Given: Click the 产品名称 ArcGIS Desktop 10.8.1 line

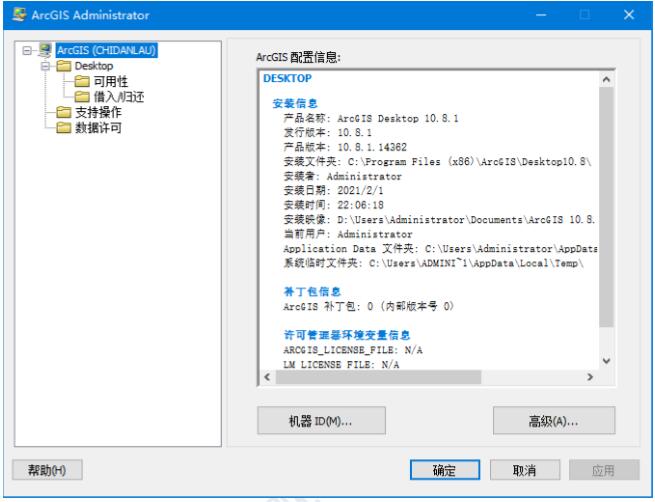Looking at the screenshot, I should pyautogui.click(x=371, y=118).
